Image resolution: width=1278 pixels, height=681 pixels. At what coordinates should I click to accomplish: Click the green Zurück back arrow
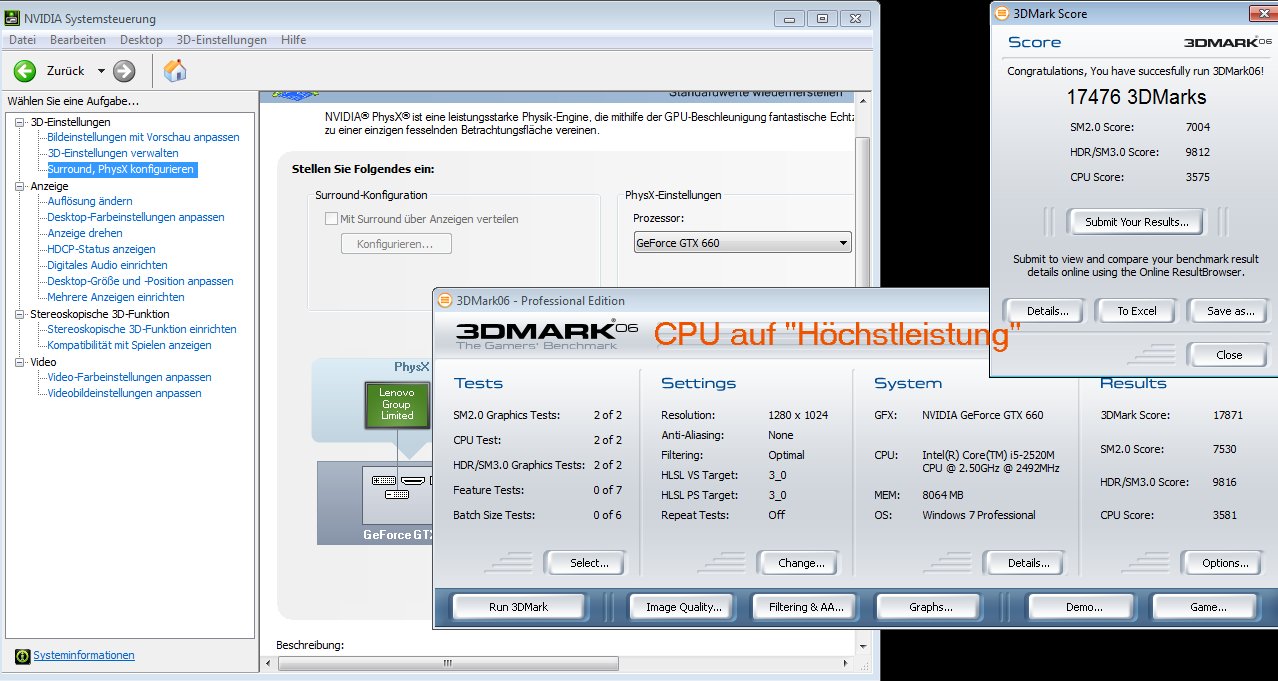[x=25, y=70]
